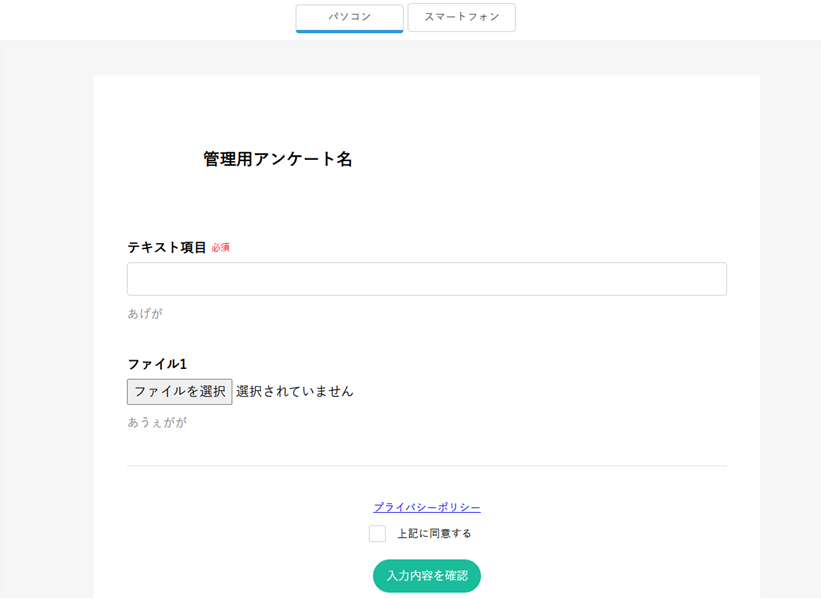Switch to the スマートフォン preview tab
This screenshot has width=821, height=599.
pos(461,17)
